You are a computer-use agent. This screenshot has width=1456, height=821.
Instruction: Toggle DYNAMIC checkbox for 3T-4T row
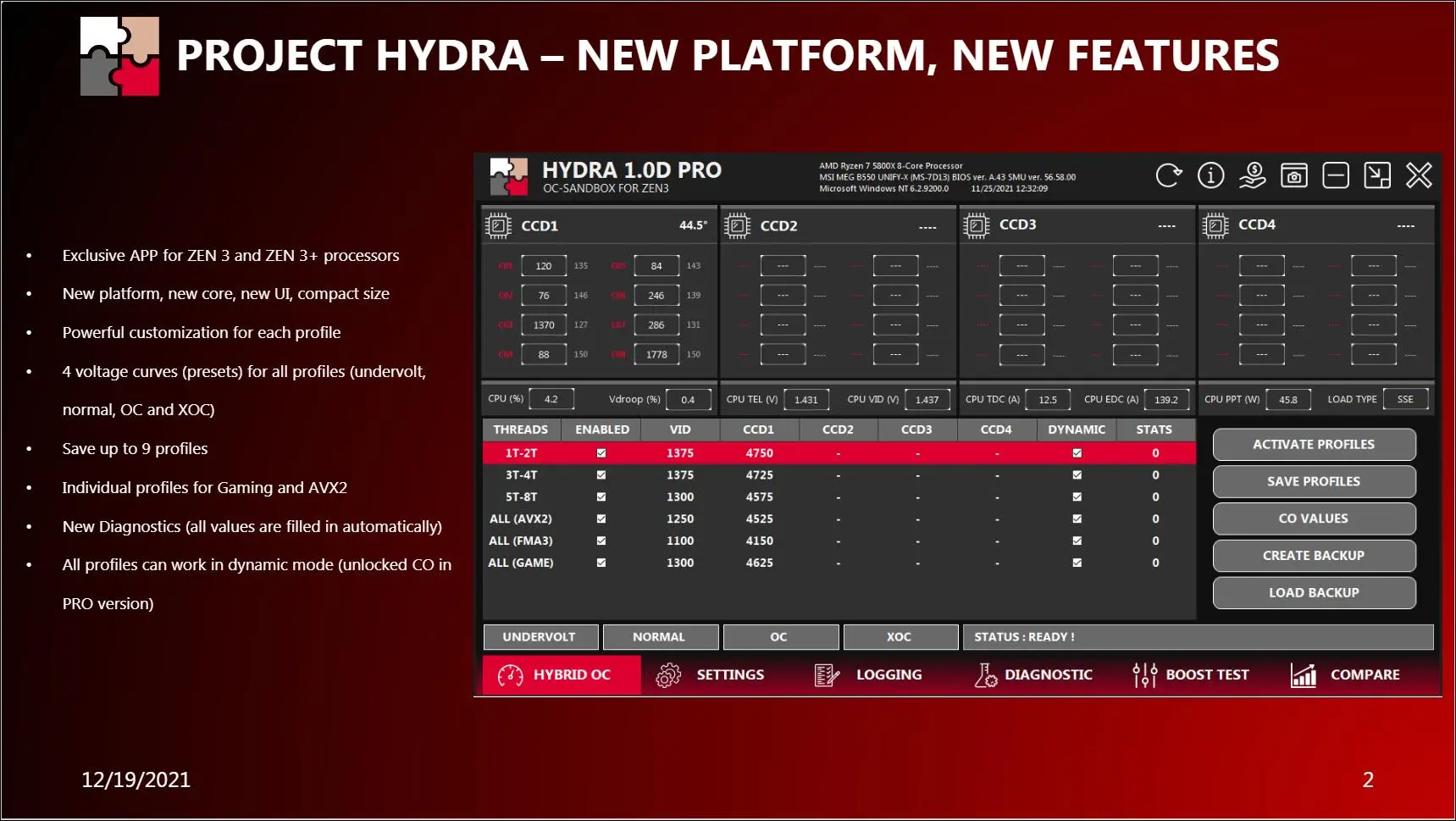(1077, 475)
